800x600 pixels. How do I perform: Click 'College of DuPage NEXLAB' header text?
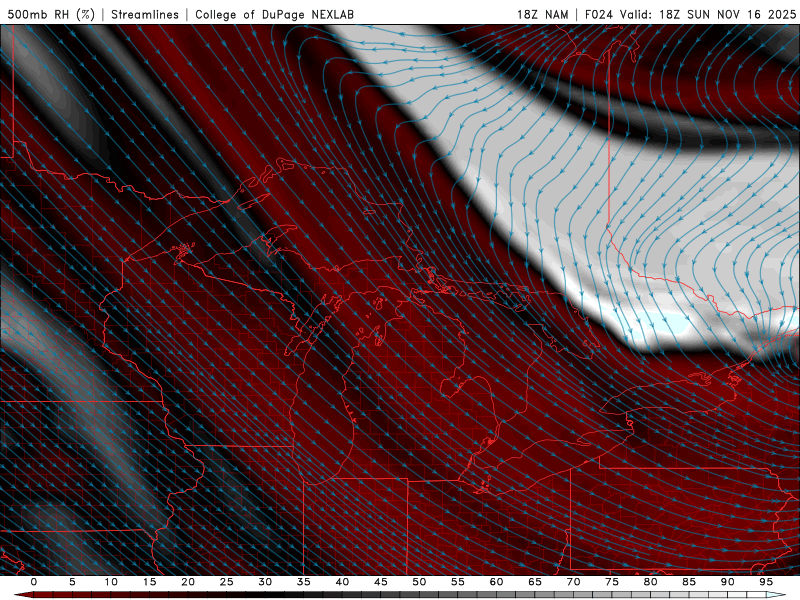pos(274,14)
